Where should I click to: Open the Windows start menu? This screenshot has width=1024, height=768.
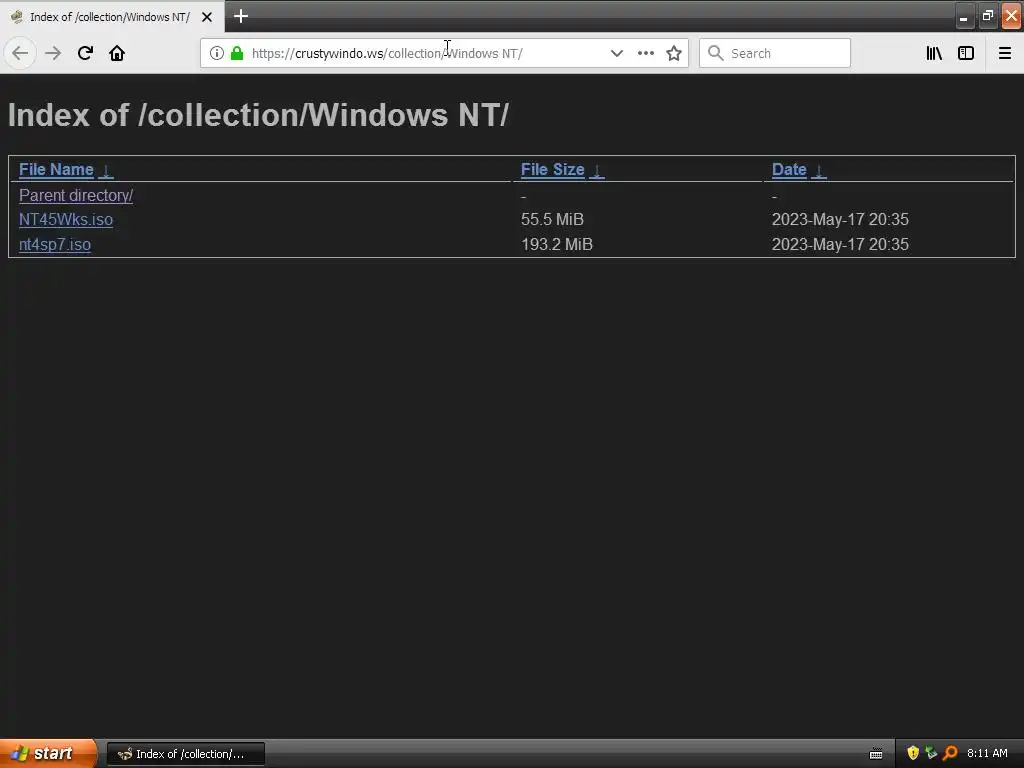click(x=48, y=754)
